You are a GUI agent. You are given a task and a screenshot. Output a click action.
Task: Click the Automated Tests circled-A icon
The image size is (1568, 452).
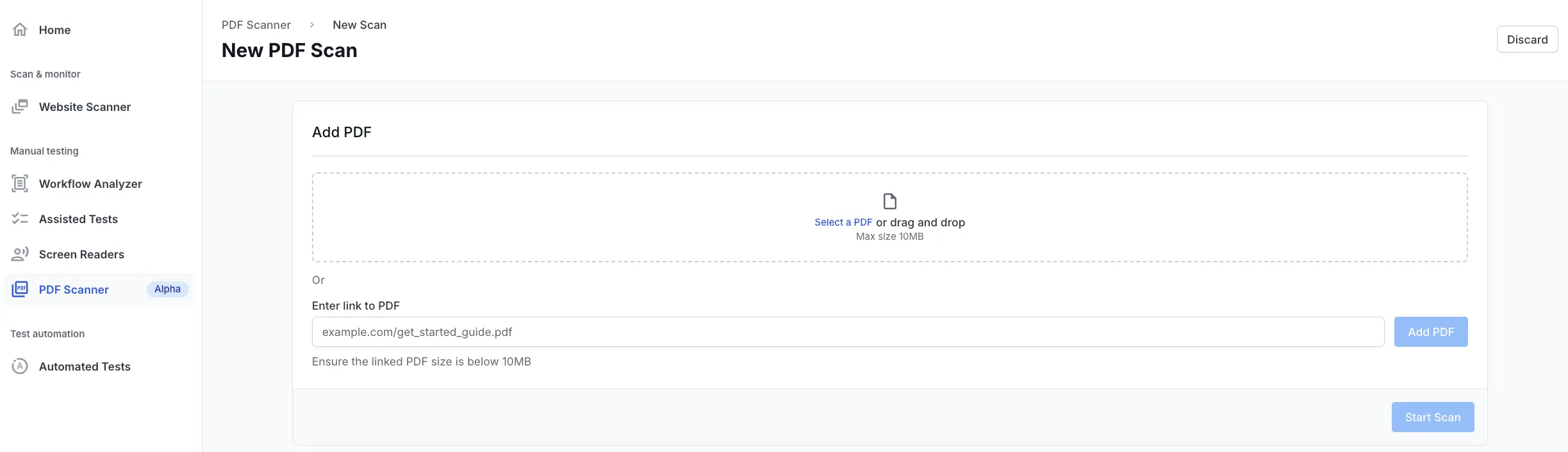(20, 366)
